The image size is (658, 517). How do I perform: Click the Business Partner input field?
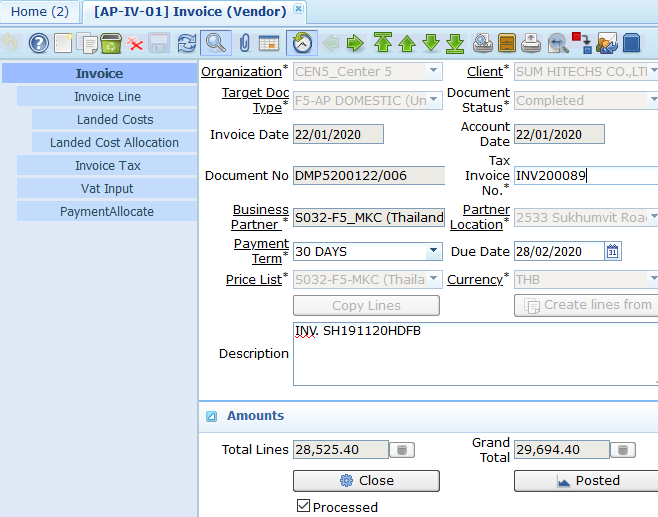click(x=369, y=217)
